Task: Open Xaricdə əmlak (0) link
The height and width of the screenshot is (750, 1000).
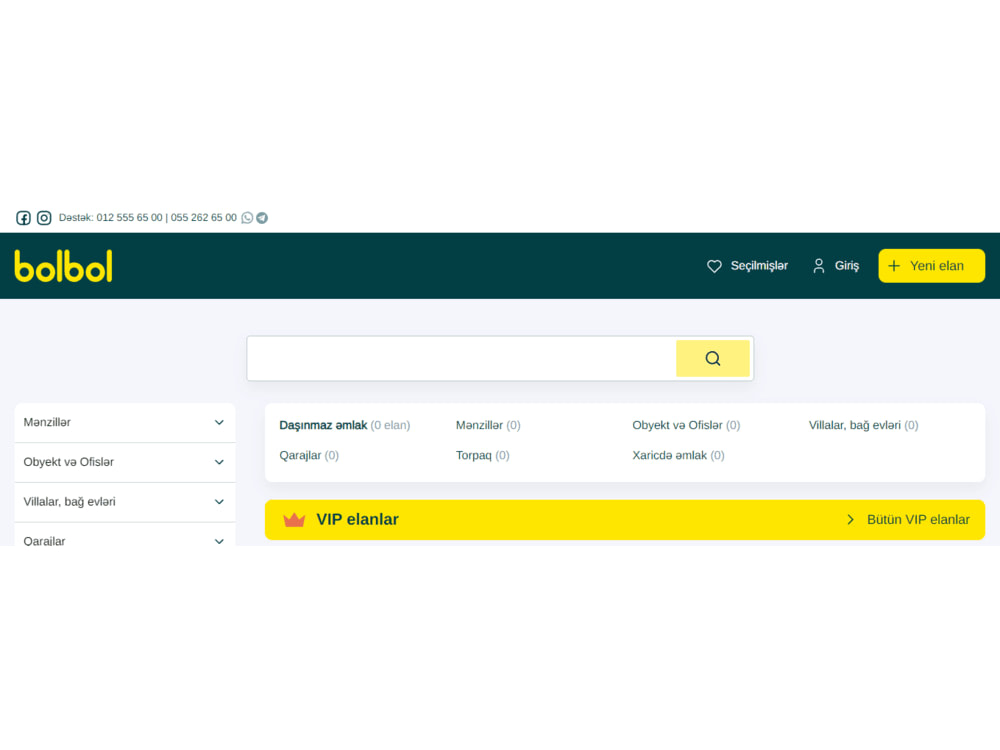Action: (678, 455)
